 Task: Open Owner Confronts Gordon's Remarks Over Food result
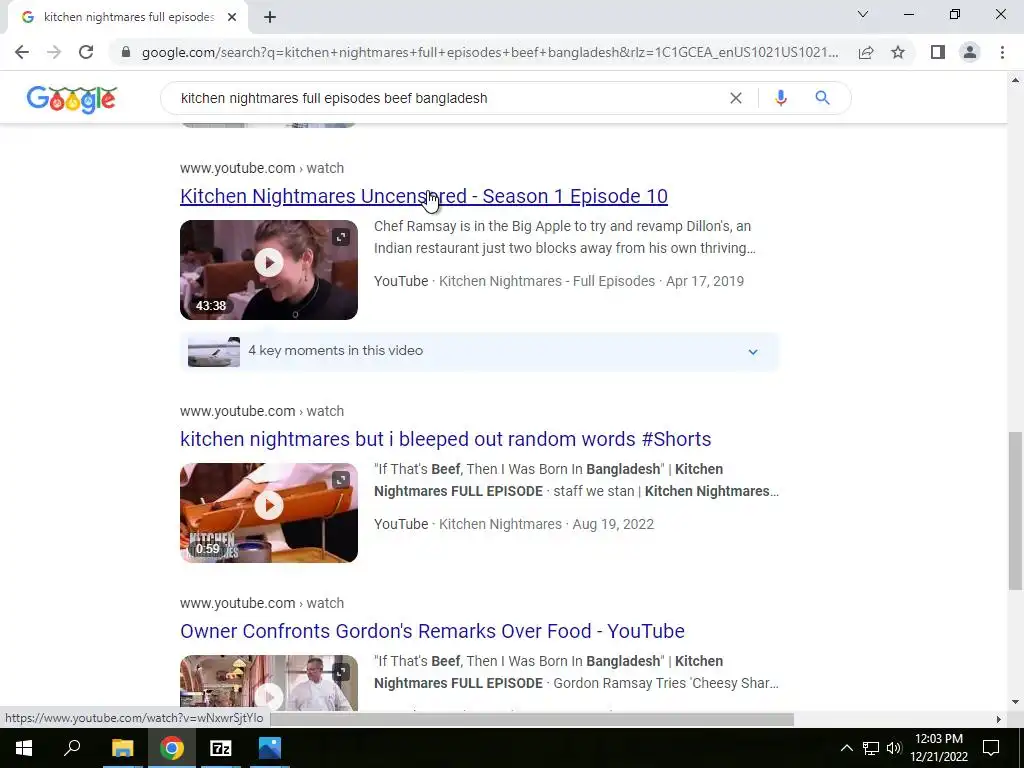coord(432,631)
